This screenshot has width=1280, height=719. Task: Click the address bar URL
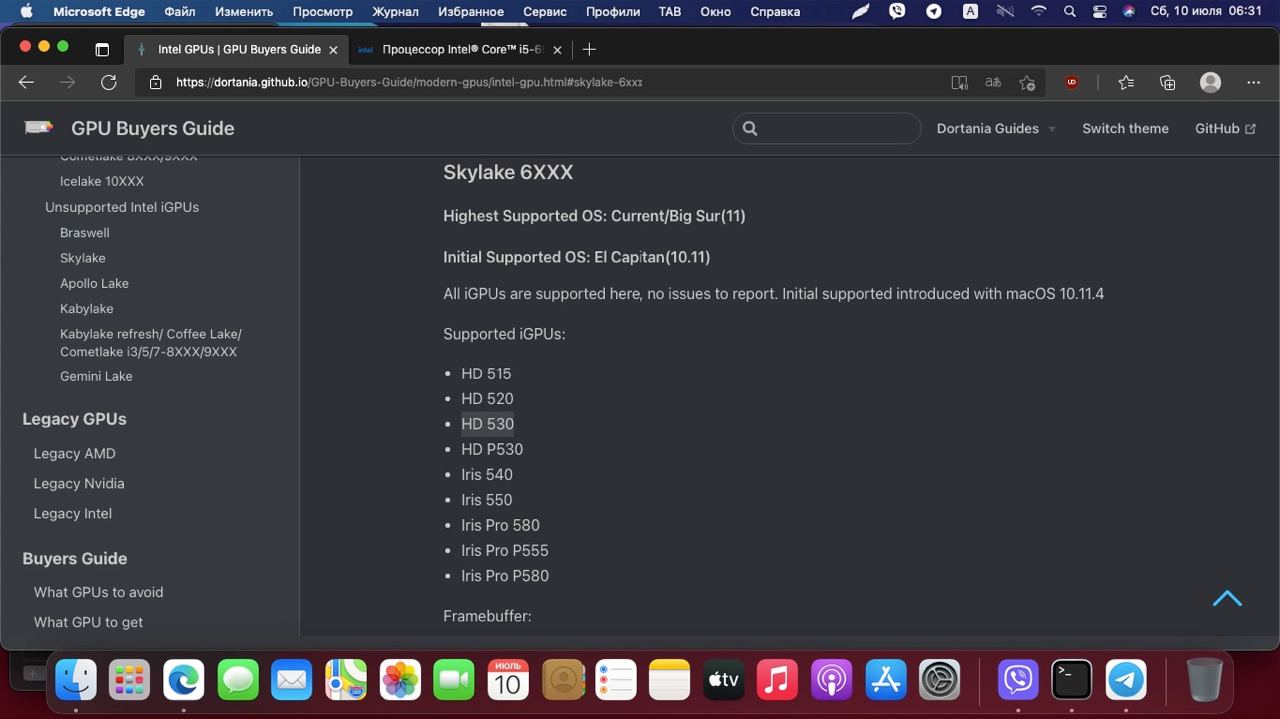[x=409, y=82]
